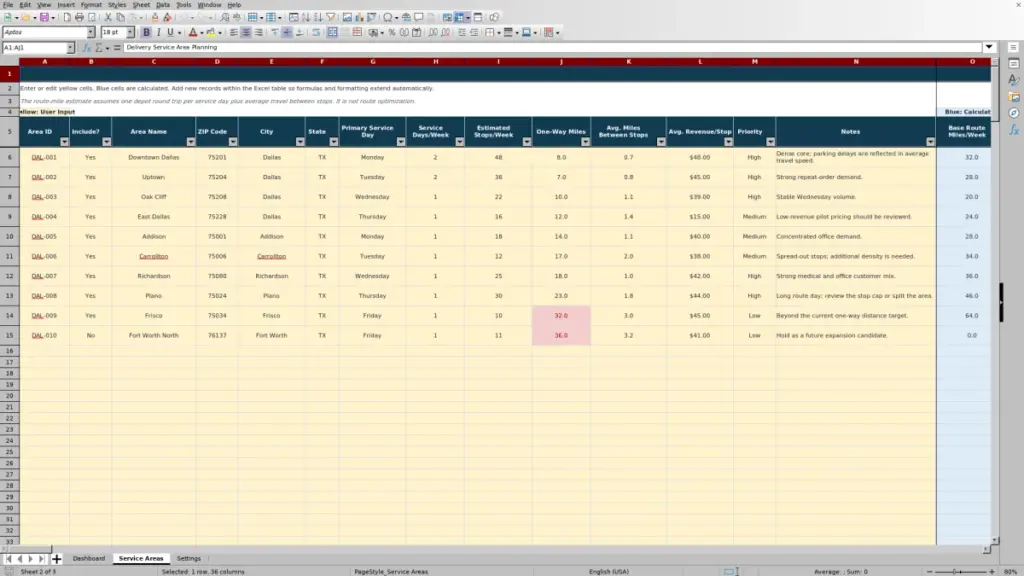Open the Tools menu
Viewport: 1024px width, 576px height.
click(184, 5)
